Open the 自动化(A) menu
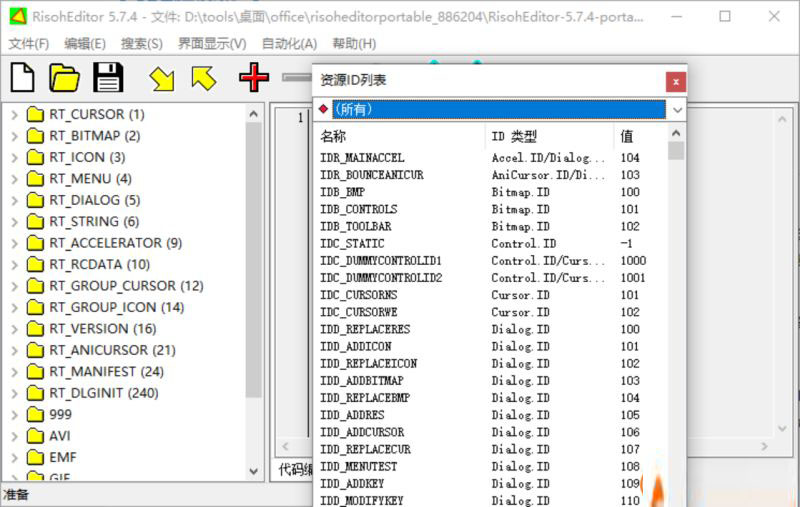This screenshot has width=800, height=507. click(x=289, y=44)
